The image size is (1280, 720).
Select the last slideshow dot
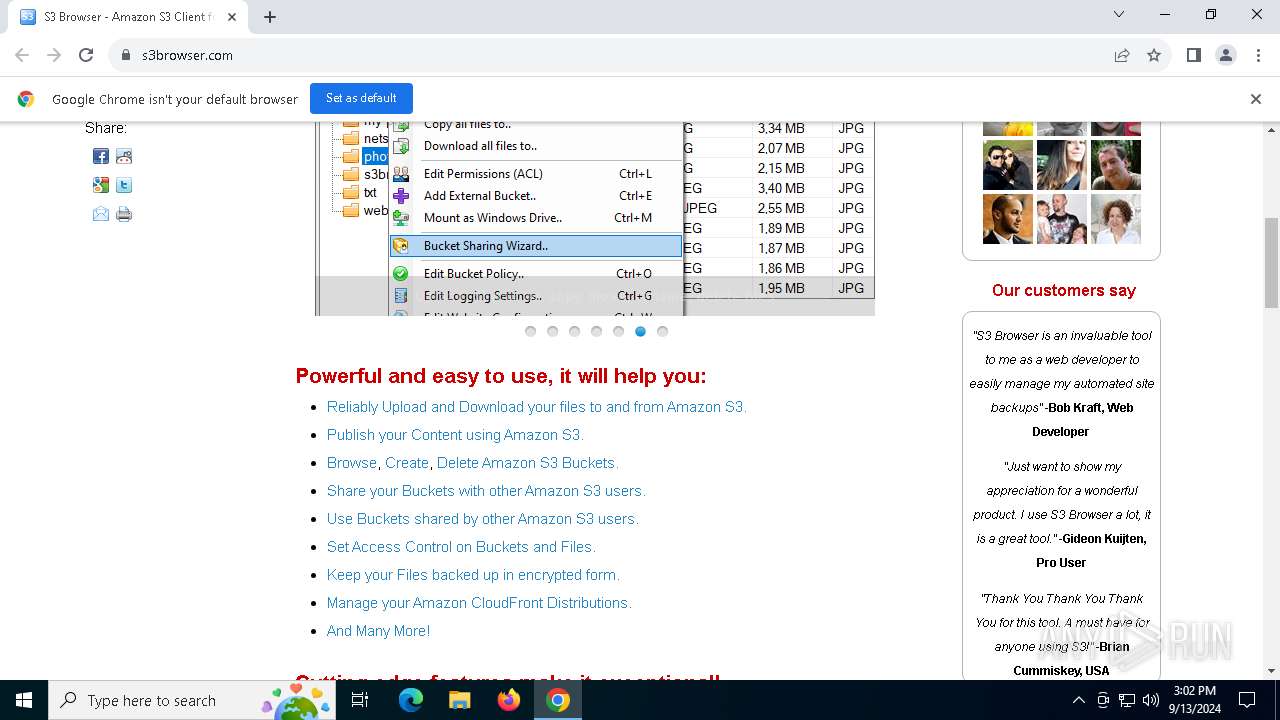coord(662,331)
